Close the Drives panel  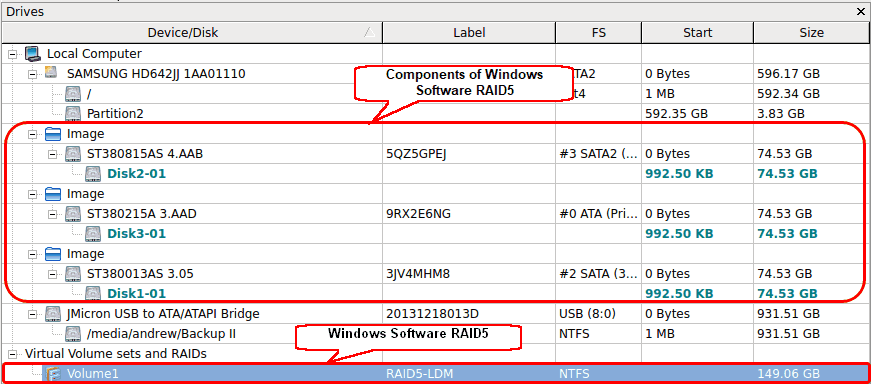862,11
